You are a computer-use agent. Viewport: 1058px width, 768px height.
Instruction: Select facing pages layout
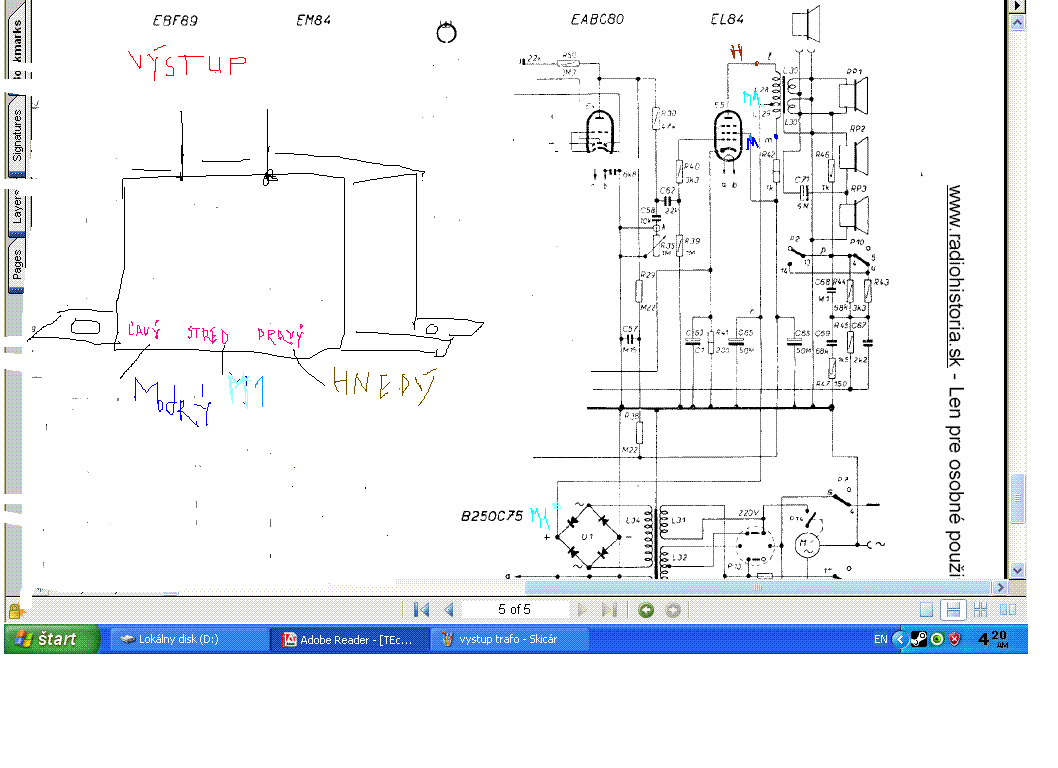pyautogui.click(x=1008, y=609)
